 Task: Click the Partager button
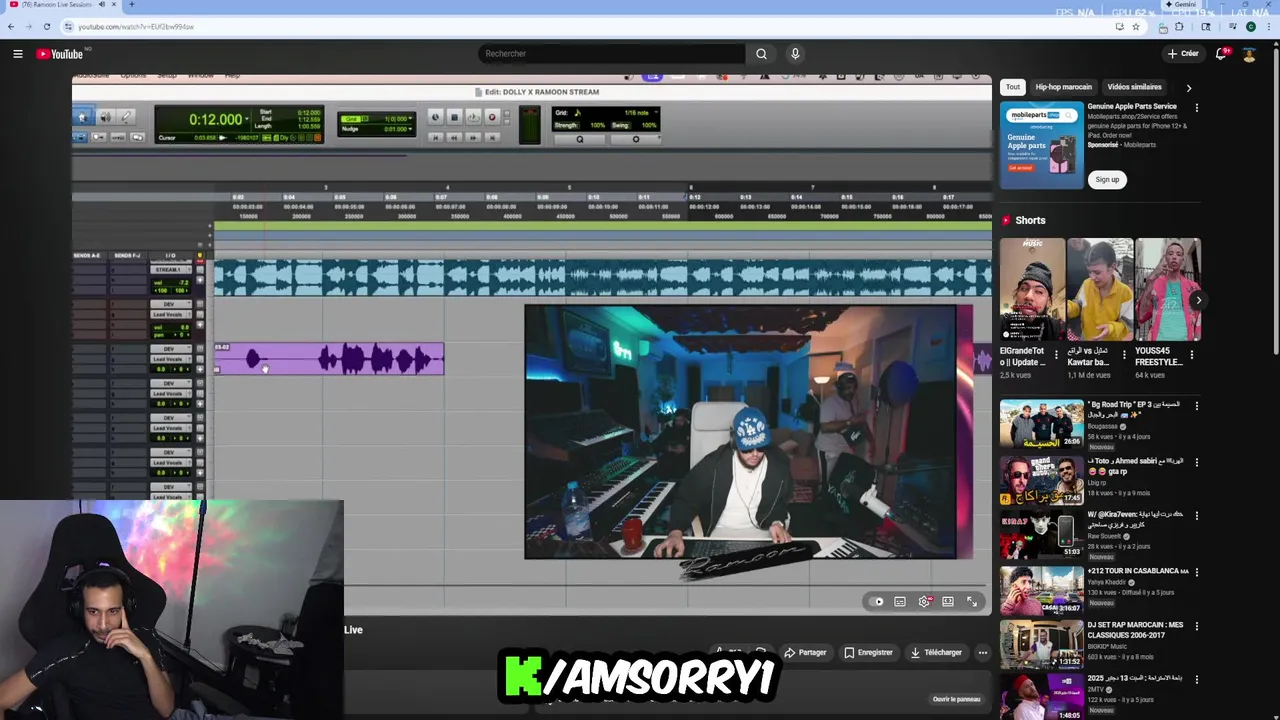(805, 653)
